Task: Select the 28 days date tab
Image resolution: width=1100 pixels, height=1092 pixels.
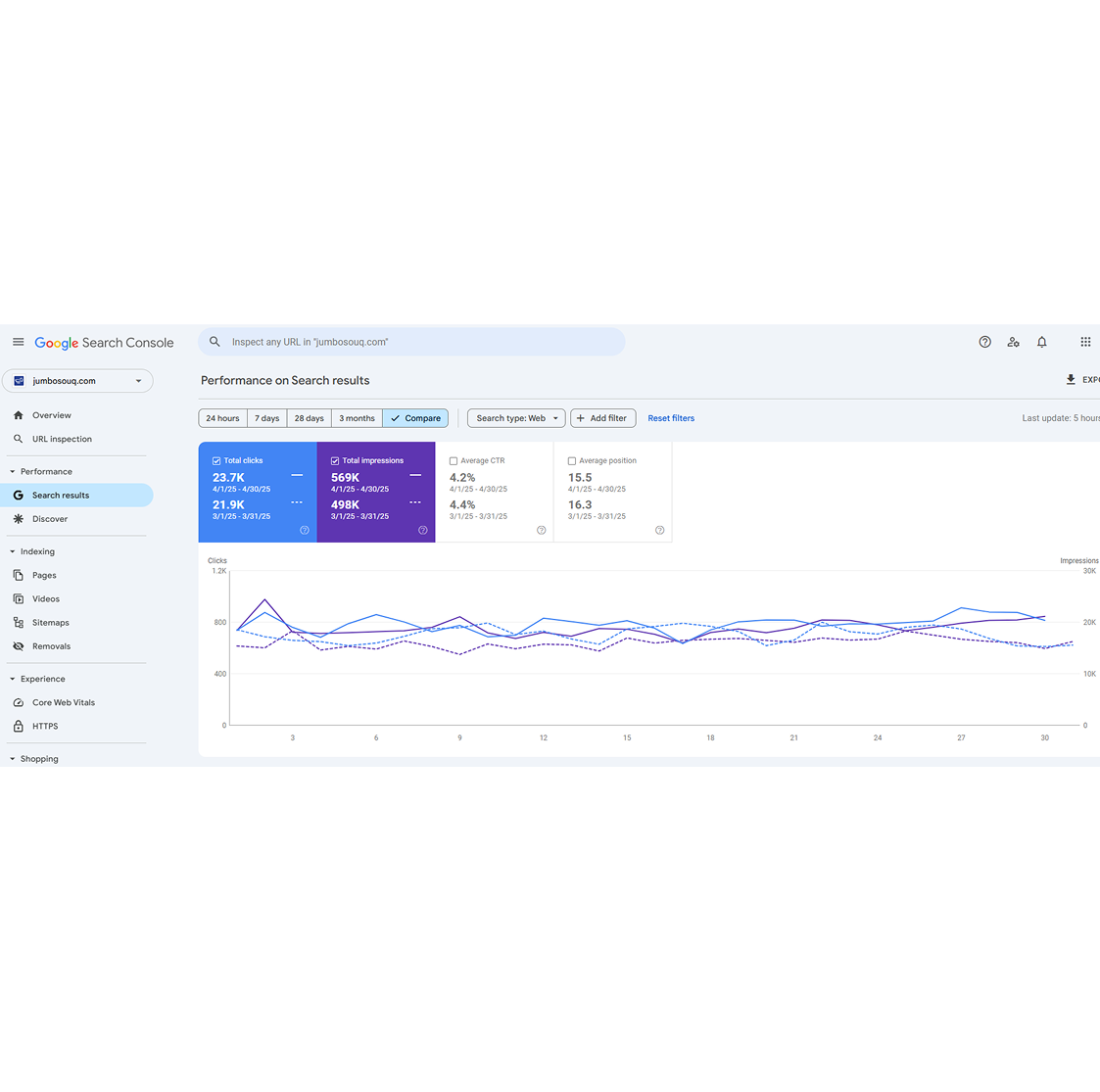Action: coord(309,418)
